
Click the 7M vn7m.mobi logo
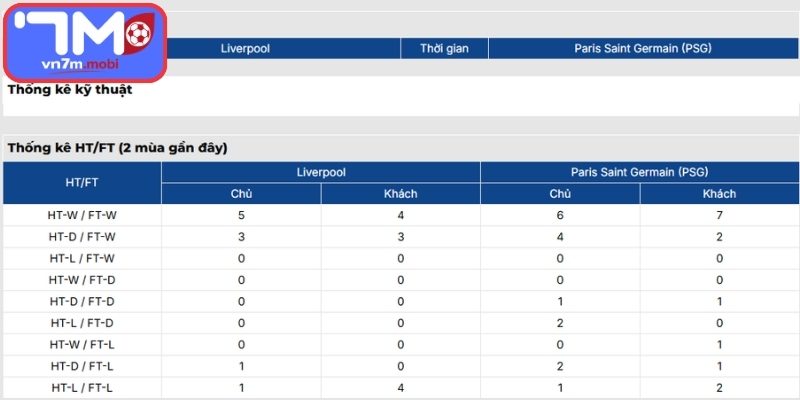click(x=84, y=42)
